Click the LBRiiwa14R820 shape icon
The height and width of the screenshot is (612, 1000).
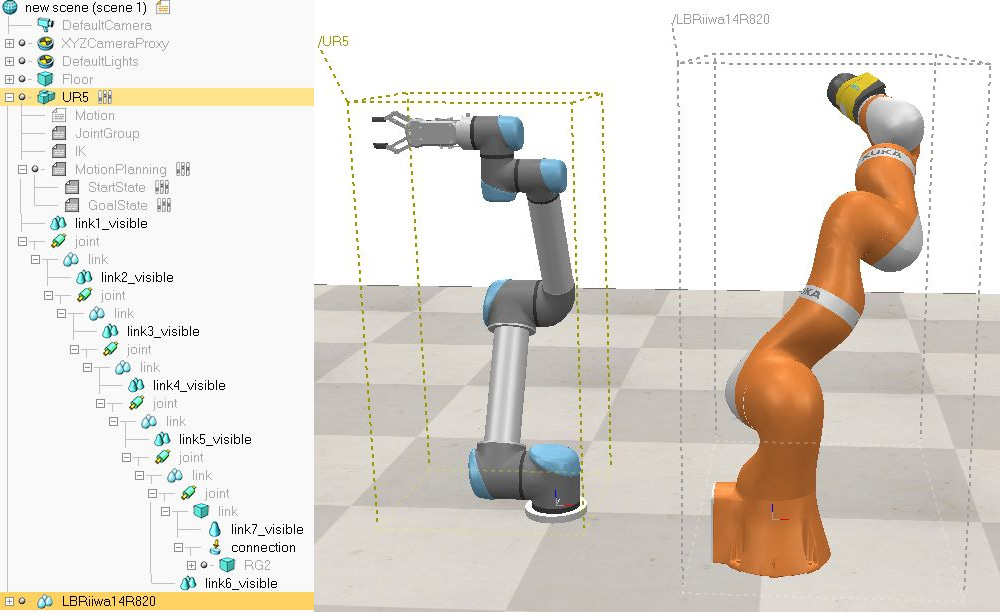pyautogui.click(x=45, y=601)
